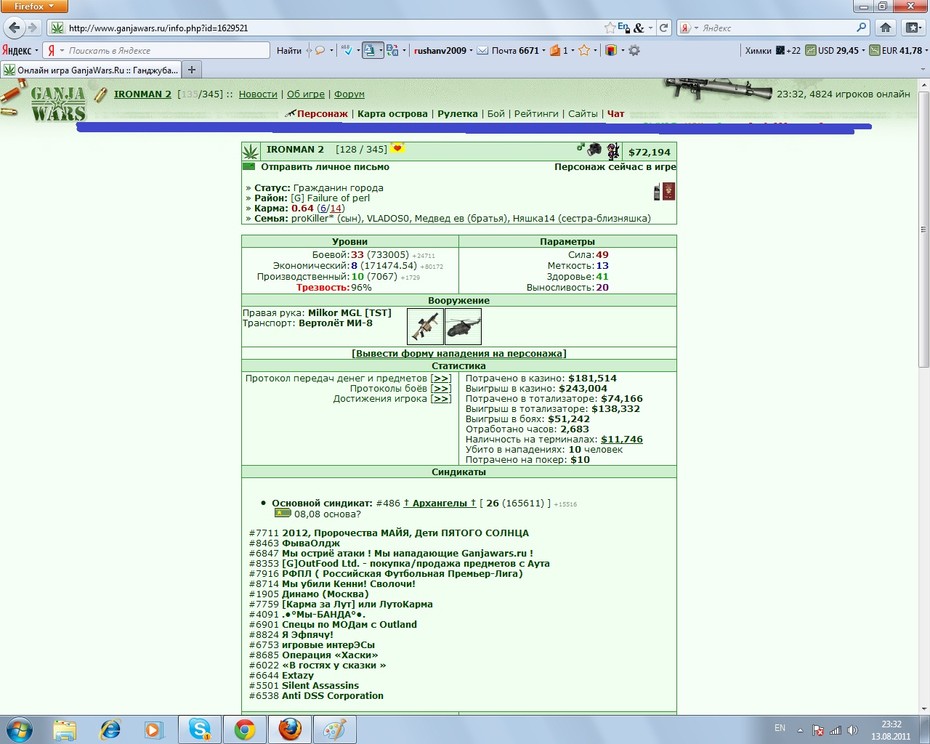The image size is (930, 744).
Task: Click the red passport icon
Action: pyautogui.click(x=669, y=192)
